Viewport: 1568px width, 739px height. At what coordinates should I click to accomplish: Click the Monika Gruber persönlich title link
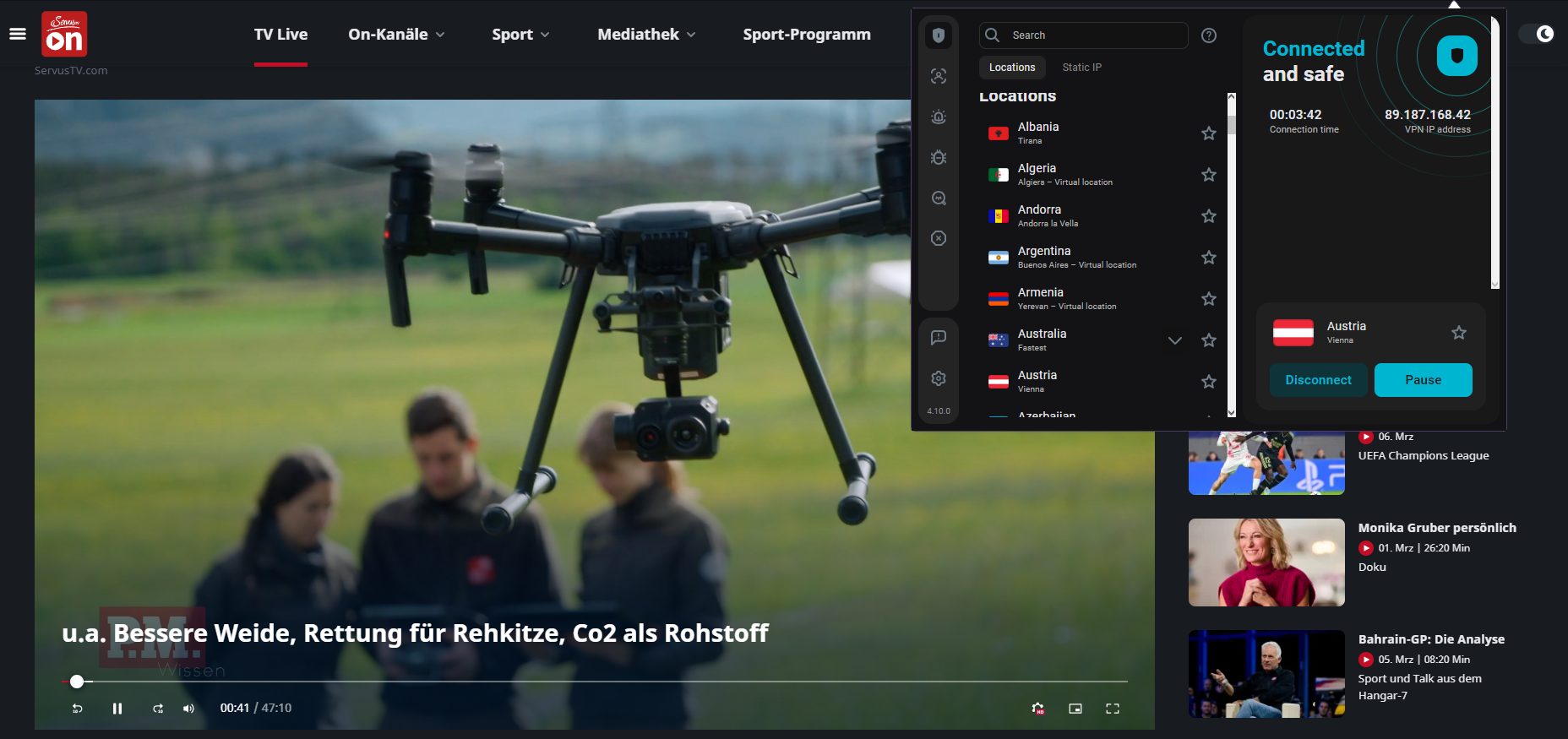tap(1437, 528)
